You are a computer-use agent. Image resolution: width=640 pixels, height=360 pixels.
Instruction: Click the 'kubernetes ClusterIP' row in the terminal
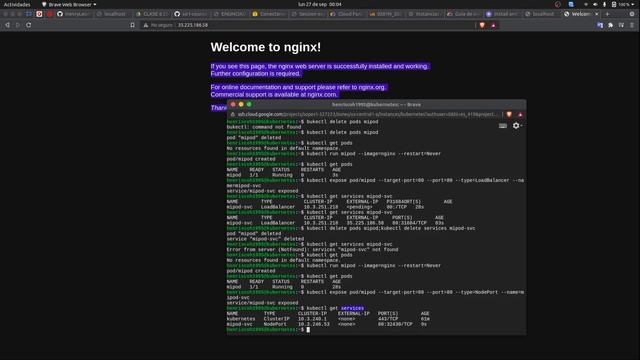(328, 319)
